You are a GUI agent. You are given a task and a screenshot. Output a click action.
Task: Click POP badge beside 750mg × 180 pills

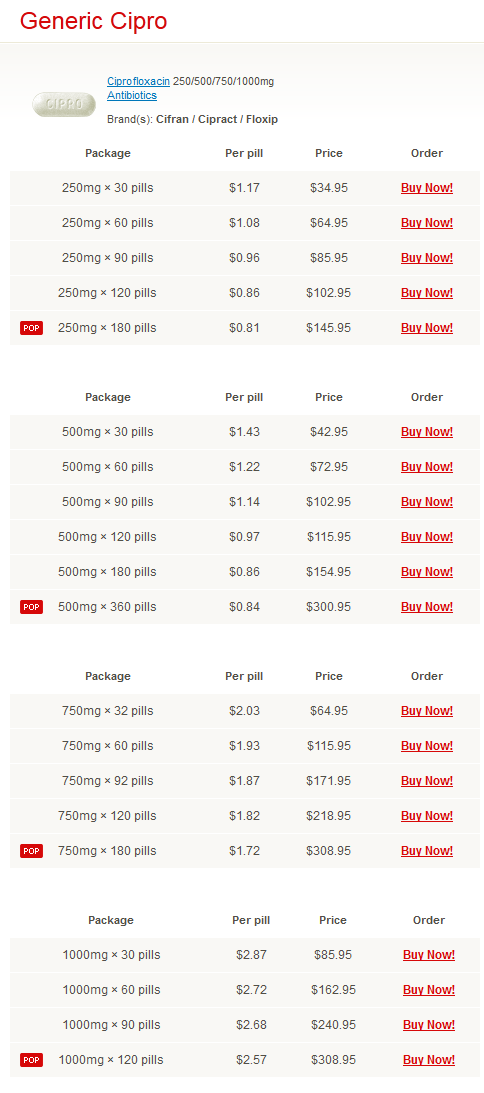click(31, 850)
